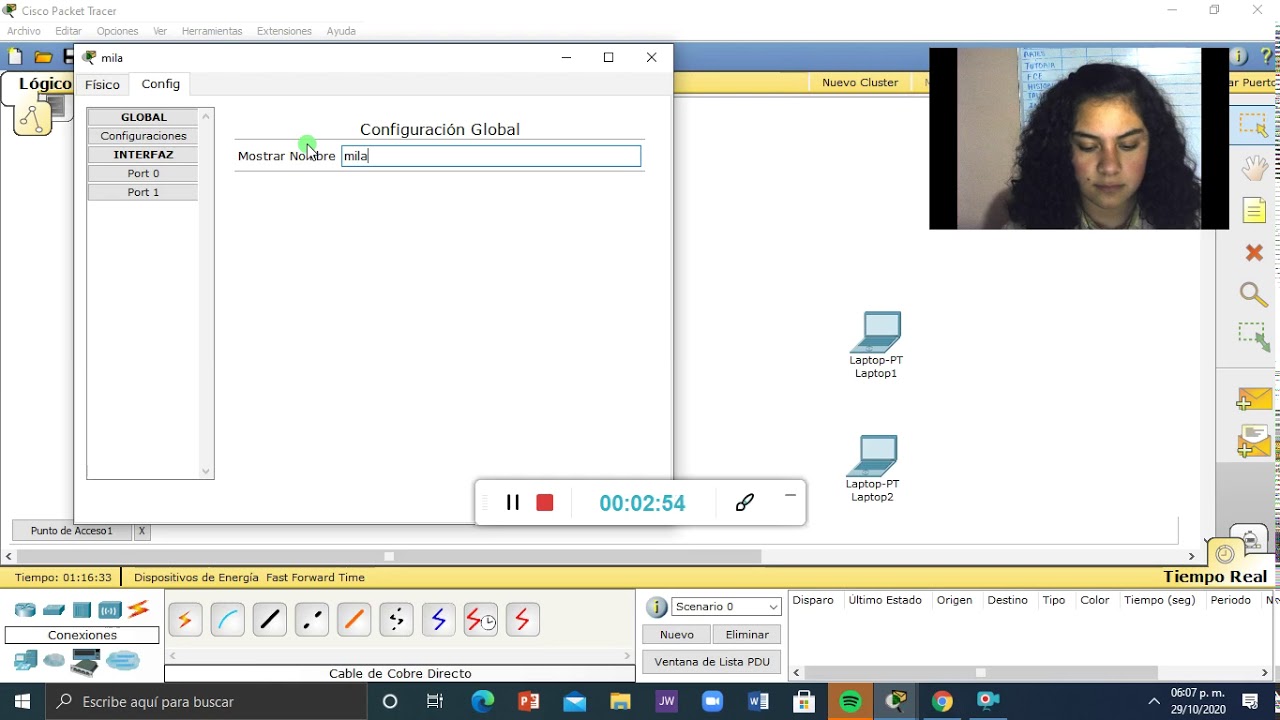
Task: Open the Ventana de Lista PDU
Action: (712, 662)
